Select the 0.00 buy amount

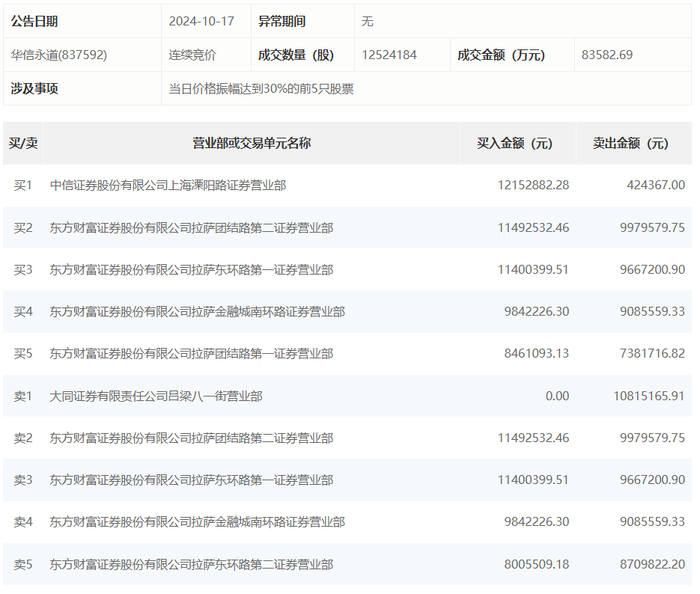pyautogui.click(x=557, y=396)
